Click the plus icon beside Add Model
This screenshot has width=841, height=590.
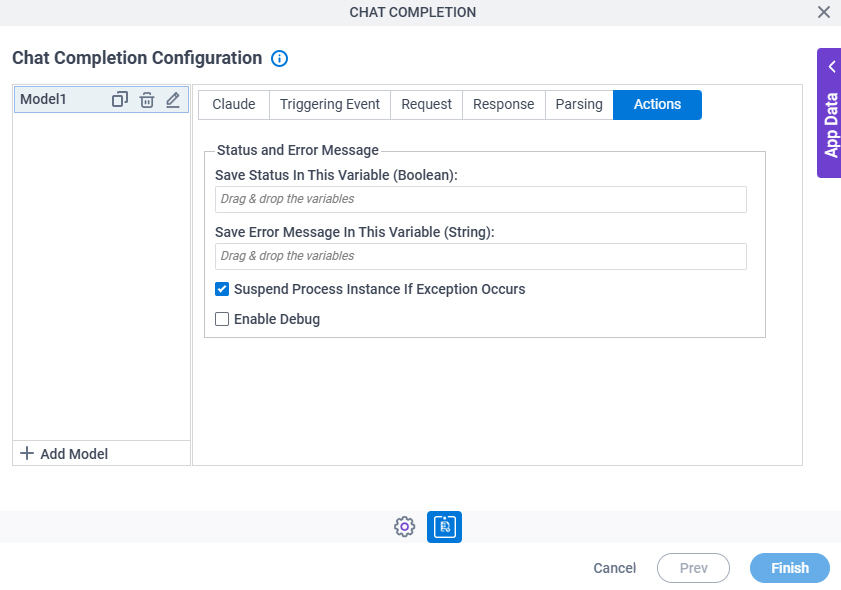click(27, 453)
